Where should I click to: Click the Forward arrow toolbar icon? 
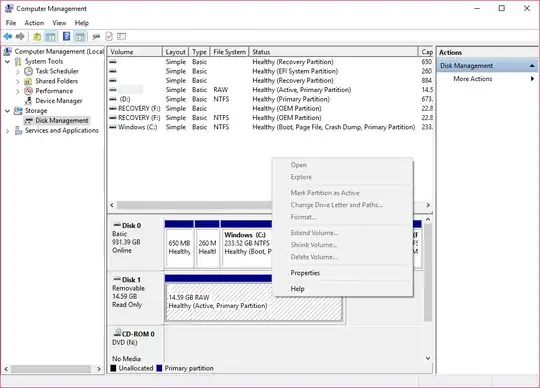pos(20,36)
